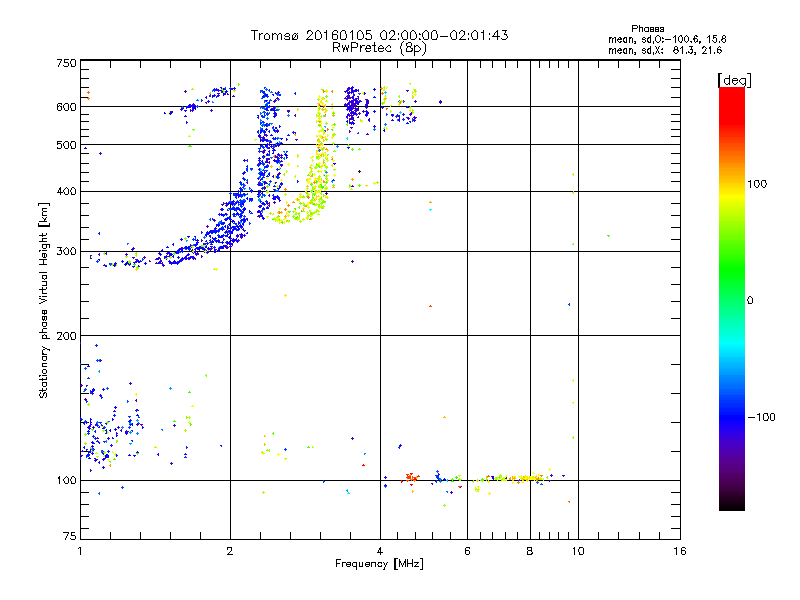Click the 'mean, sd,X: 81.3, 21.6' statistic line
The width and height of the screenshot is (800, 600).
tap(665, 50)
